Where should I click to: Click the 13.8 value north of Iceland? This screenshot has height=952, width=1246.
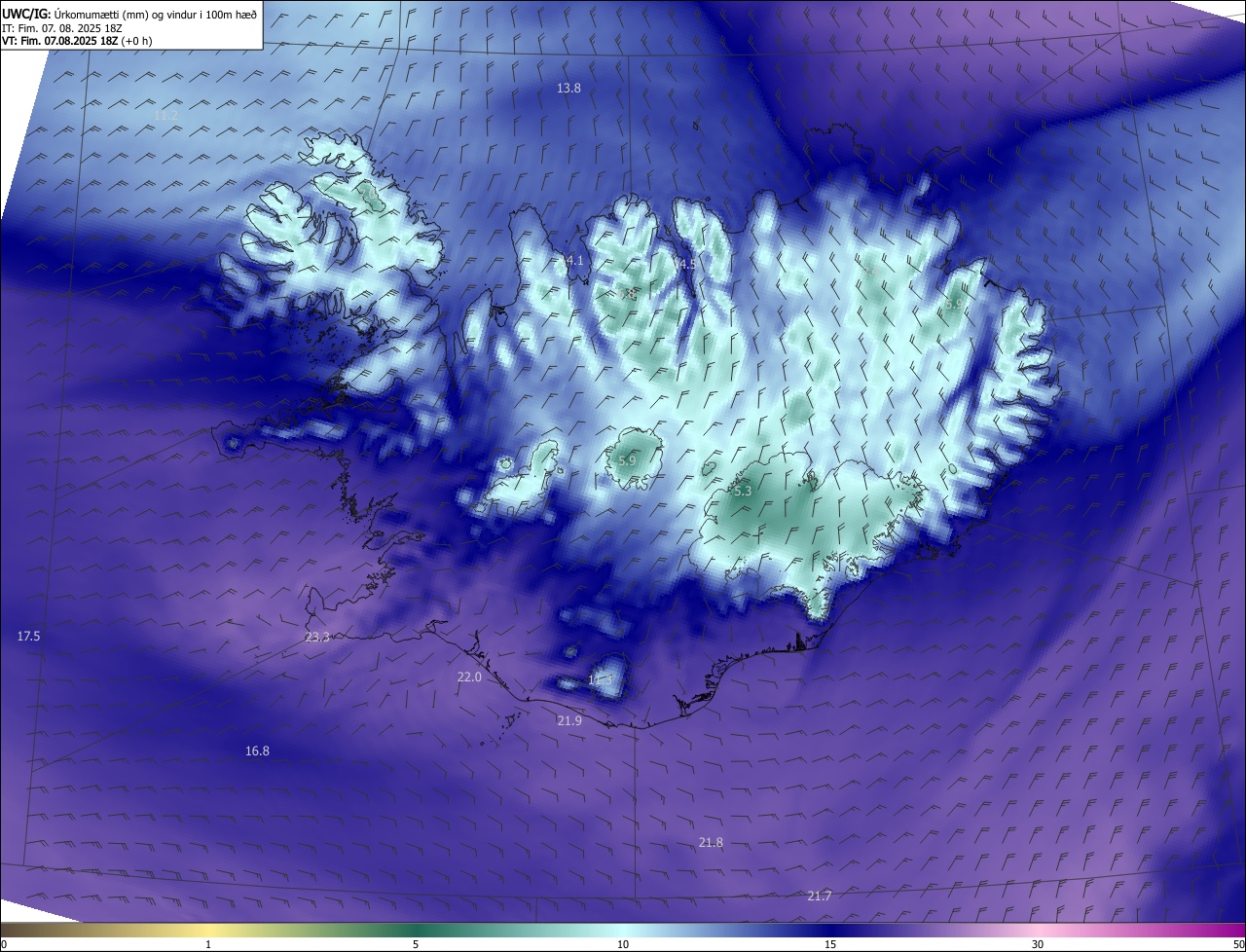pyautogui.click(x=568, y=89)
